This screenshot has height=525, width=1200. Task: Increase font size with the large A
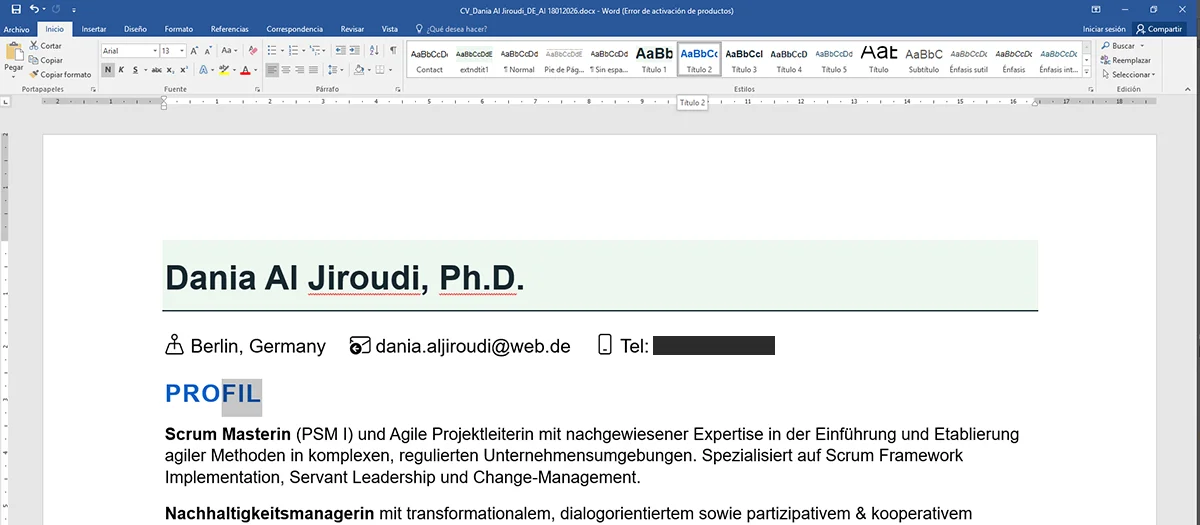click(x=194, y=50)
